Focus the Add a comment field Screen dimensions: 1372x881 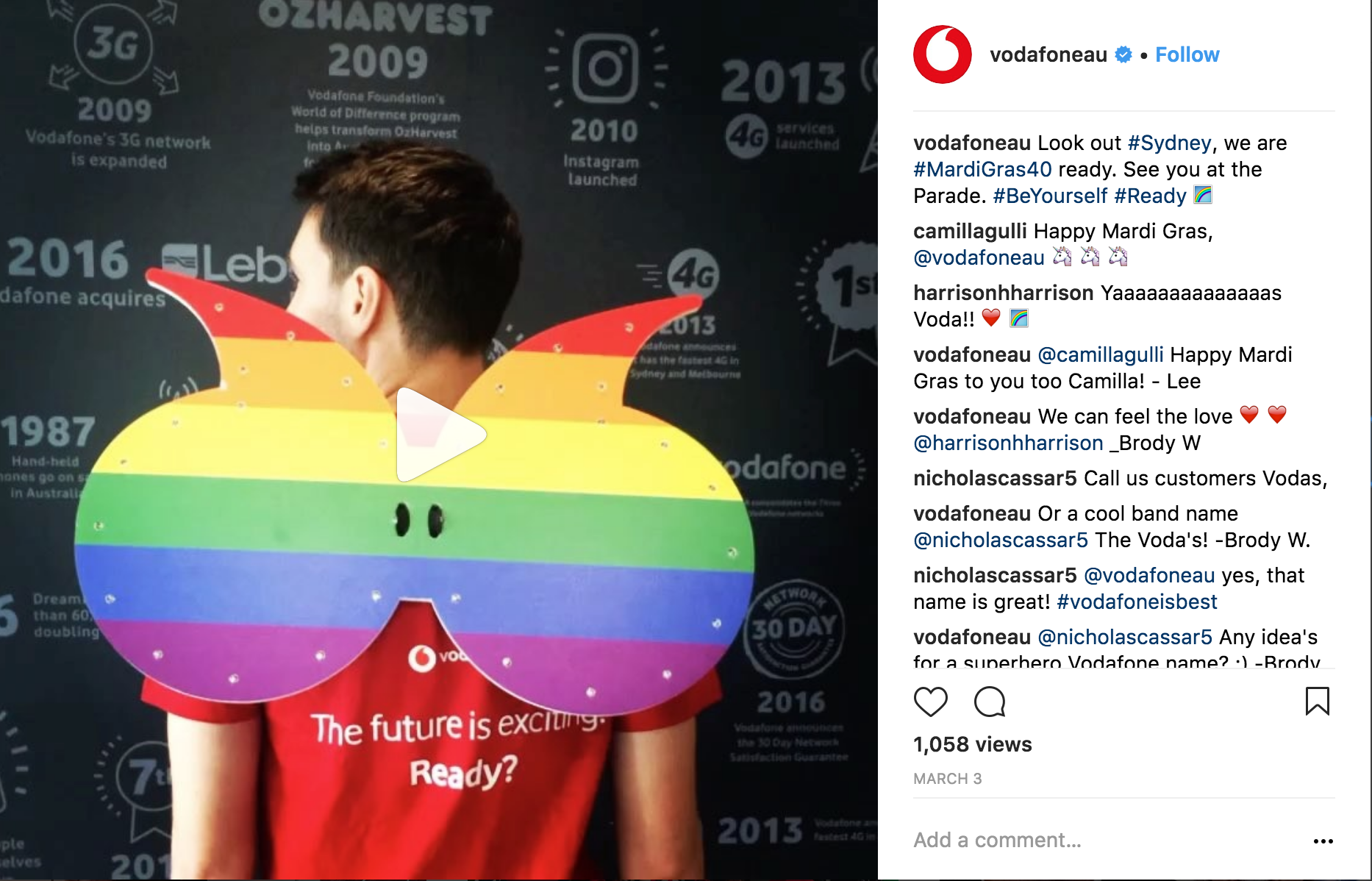1103,840
